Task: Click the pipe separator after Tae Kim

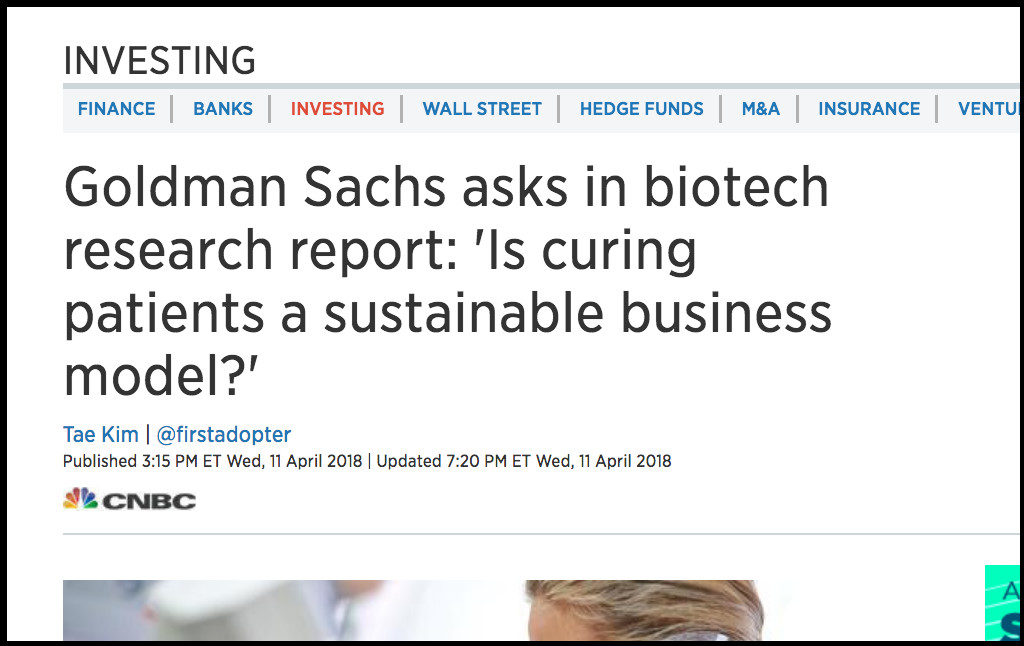Action: [148, 435]
